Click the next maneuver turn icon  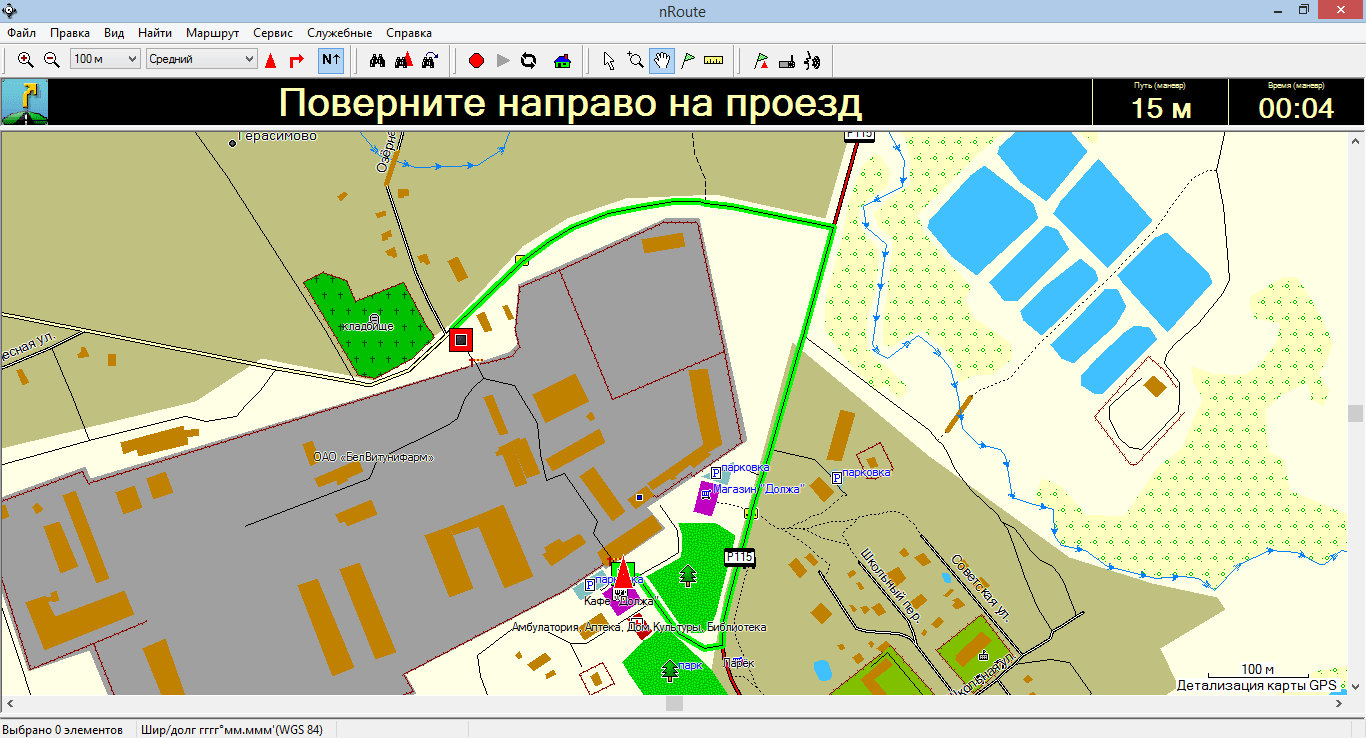tap(25, 103)
